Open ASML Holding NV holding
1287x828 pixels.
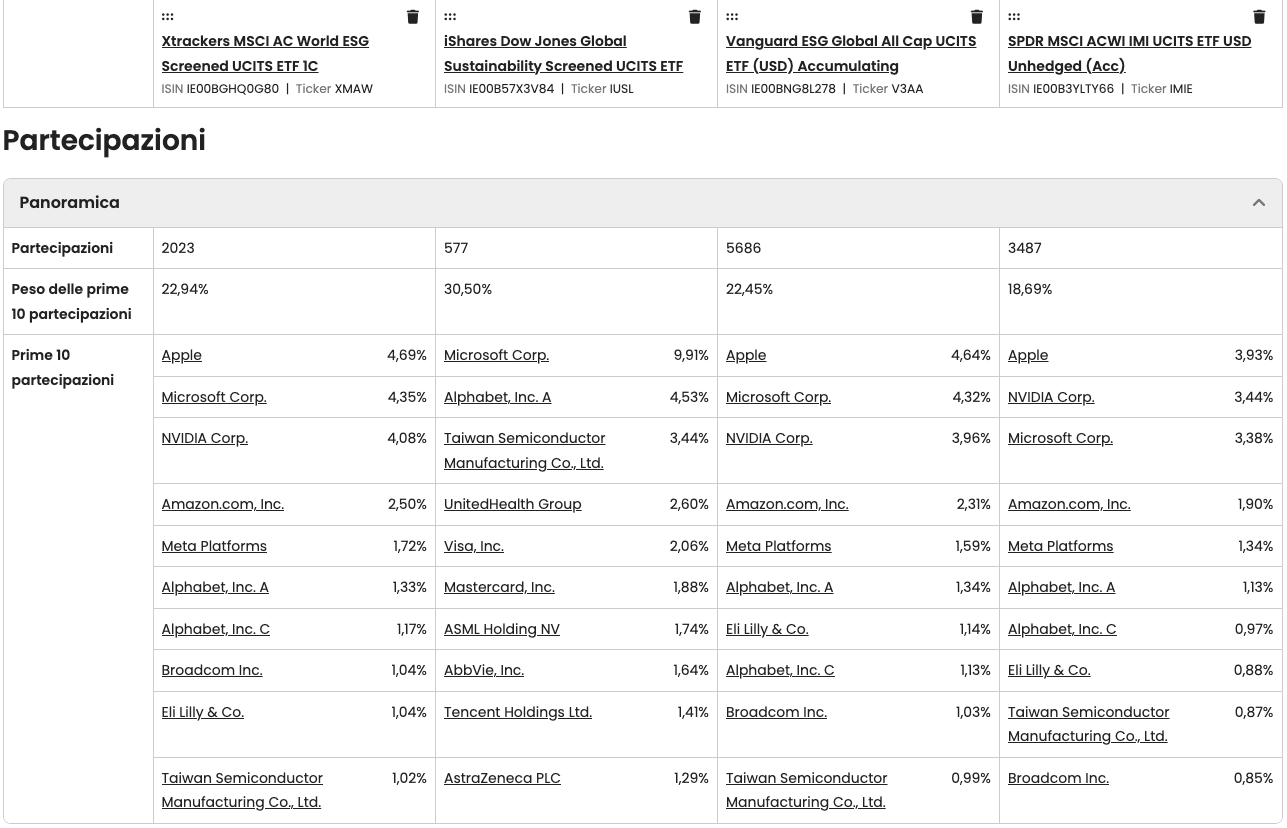502,629
